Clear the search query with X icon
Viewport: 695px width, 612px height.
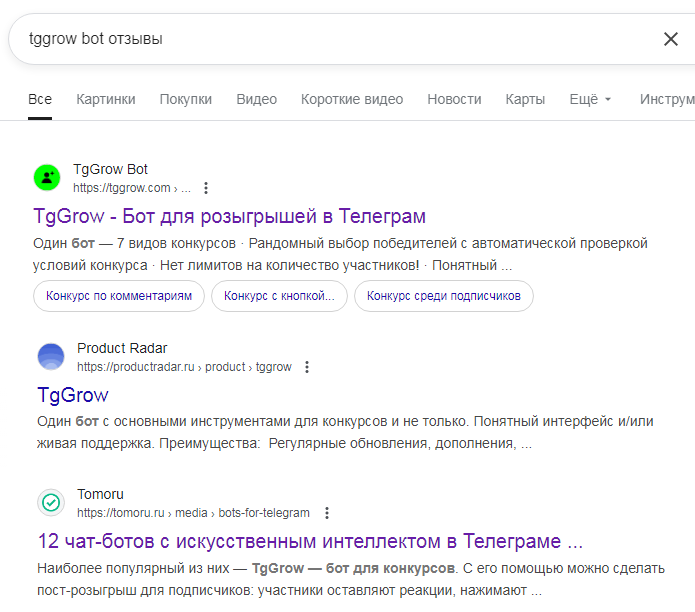pyautogui.click(x=671, y=39)
